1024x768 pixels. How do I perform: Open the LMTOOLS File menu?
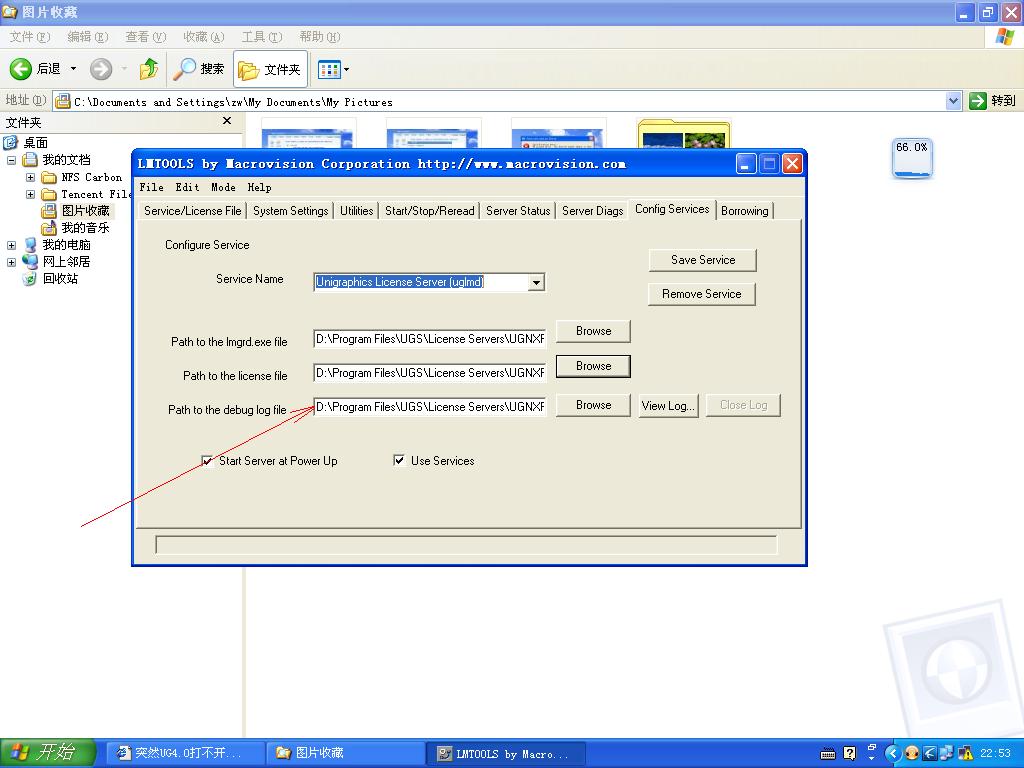(x=152, y=187)
